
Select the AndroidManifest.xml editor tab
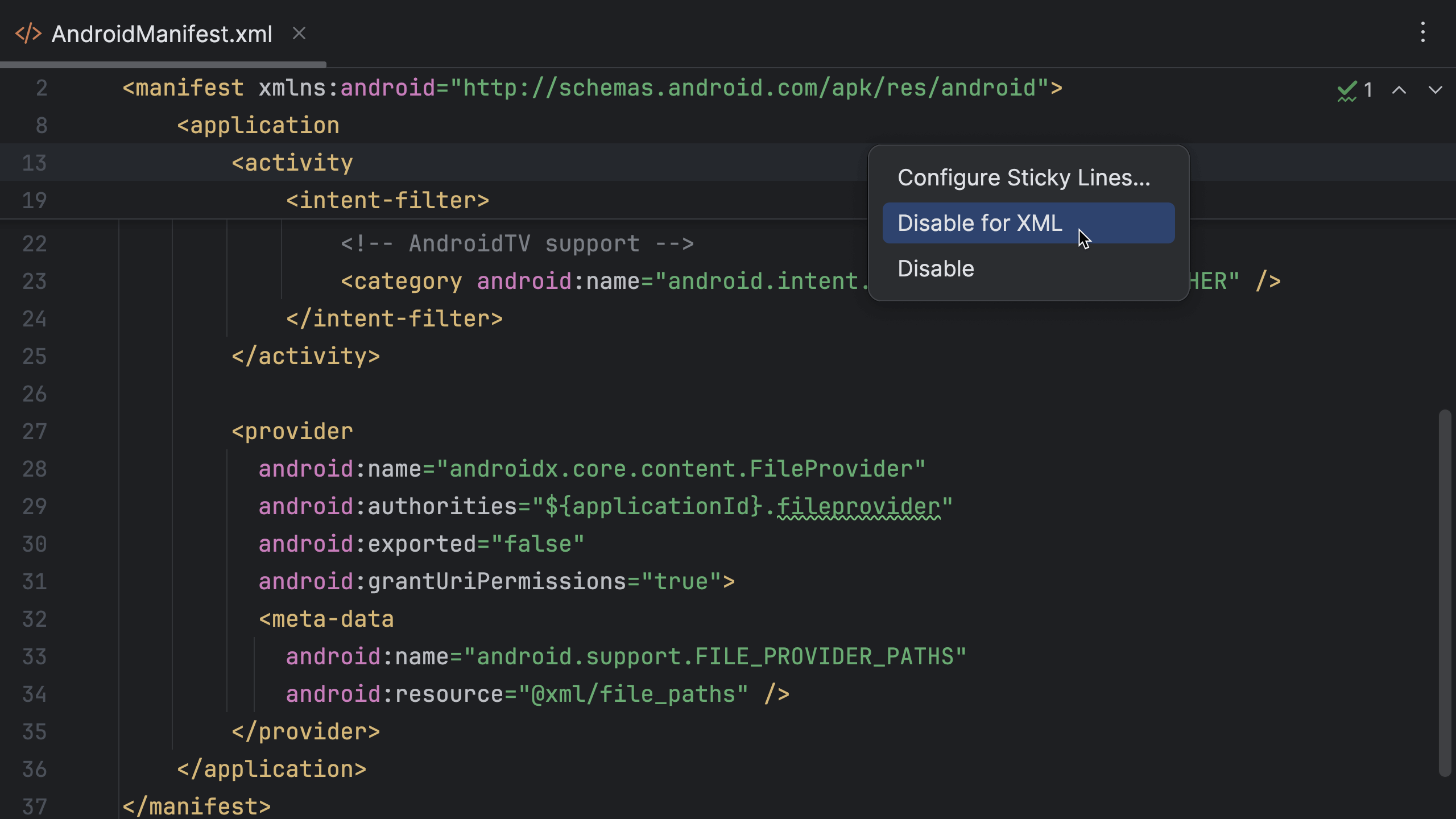(x=162, y=34)
